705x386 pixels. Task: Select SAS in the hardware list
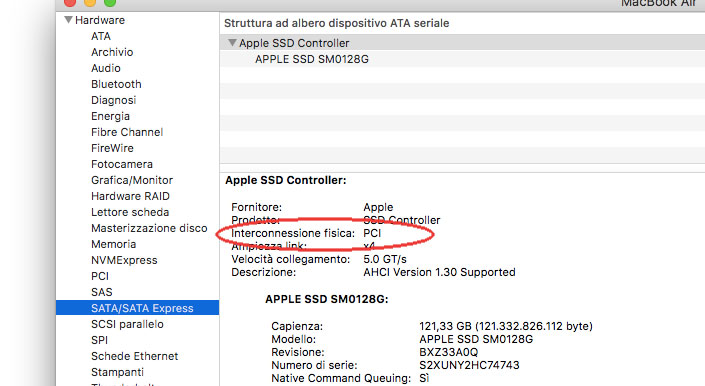click(102, 292)
